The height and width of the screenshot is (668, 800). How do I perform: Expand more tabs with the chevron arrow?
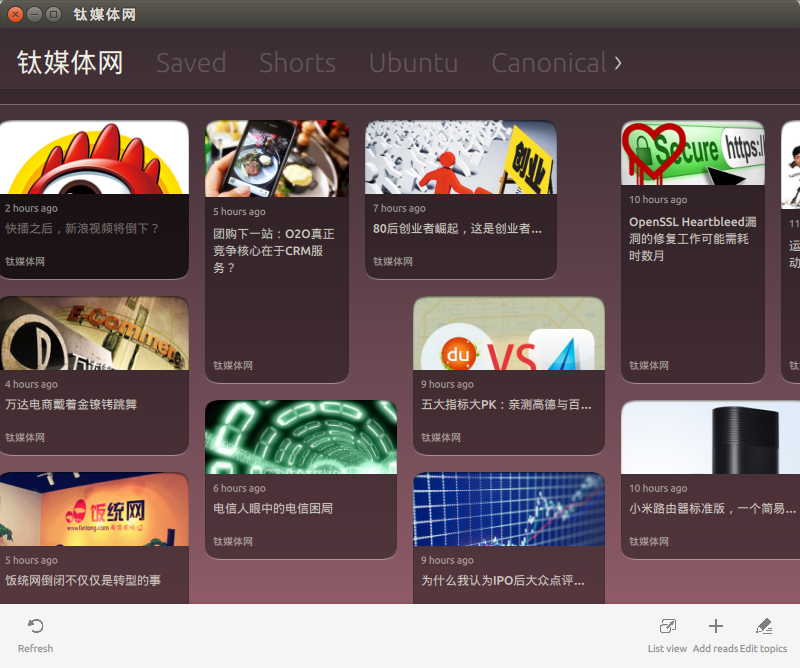(x=618, y=63)
